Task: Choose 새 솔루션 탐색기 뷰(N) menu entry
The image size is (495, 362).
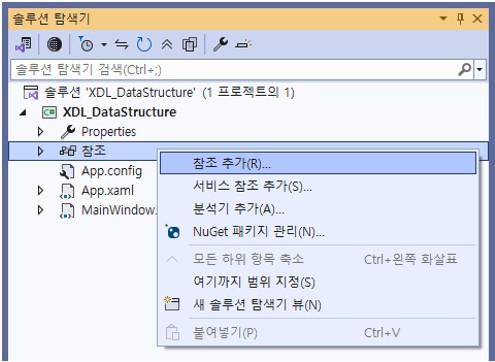Action: [318, 305]
